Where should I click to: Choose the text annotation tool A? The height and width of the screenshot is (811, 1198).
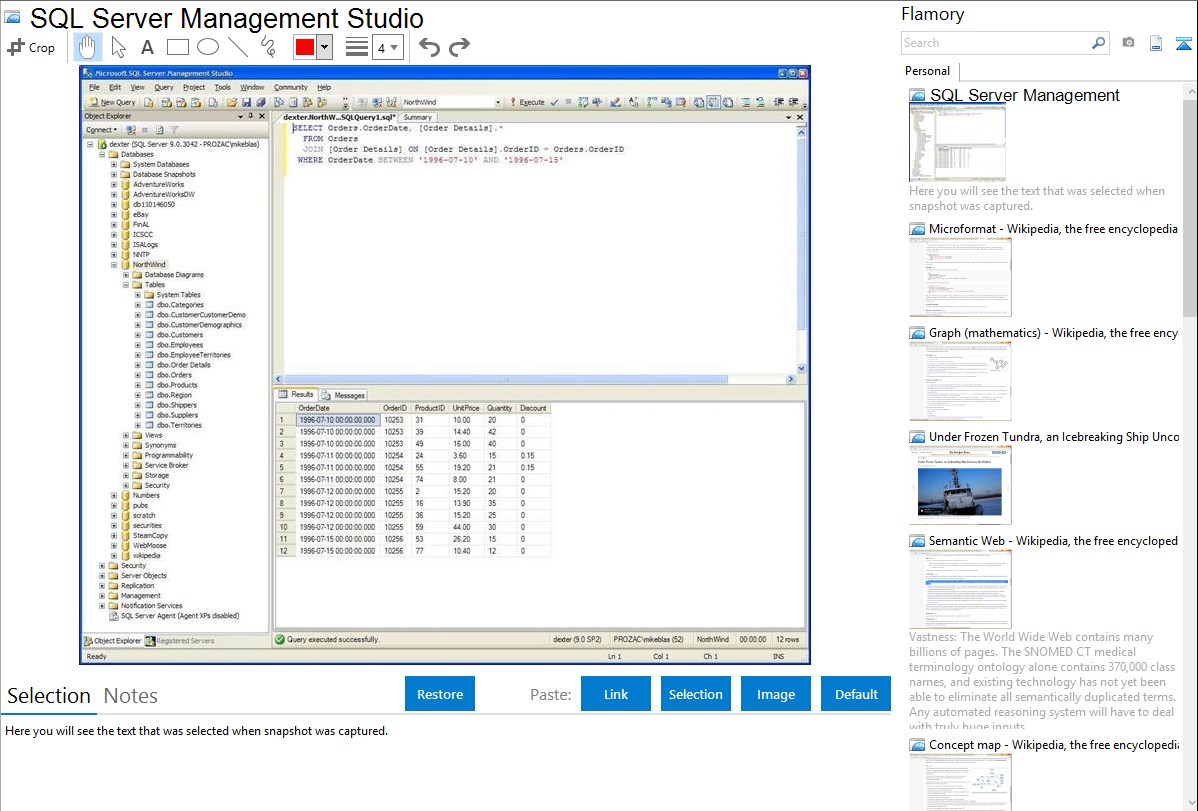click(x=147, y=47)
